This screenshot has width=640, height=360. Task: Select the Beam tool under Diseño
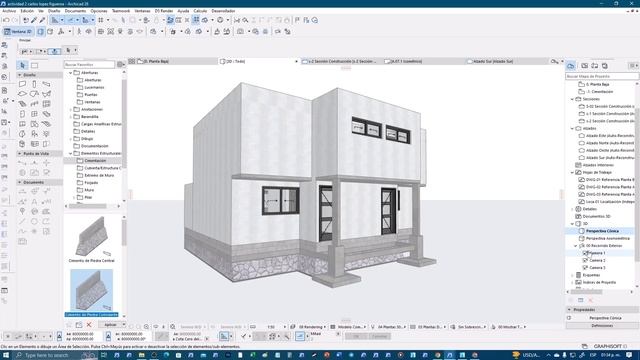[x=46, y=84]
